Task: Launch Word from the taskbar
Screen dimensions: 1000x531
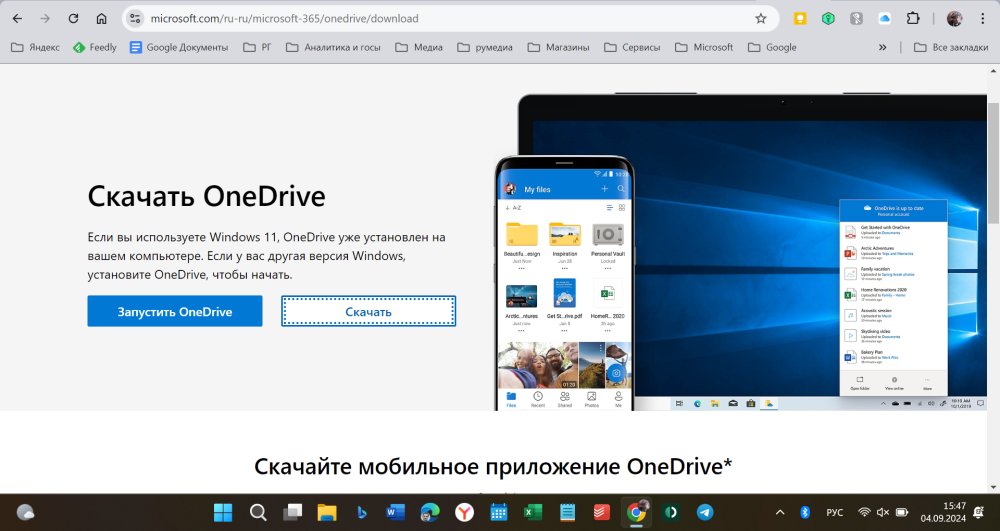Action: point(395,512)
